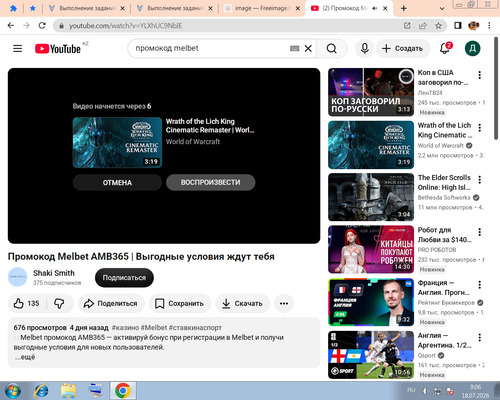Open the YouTube hamburger guide menu

(17, 49)
